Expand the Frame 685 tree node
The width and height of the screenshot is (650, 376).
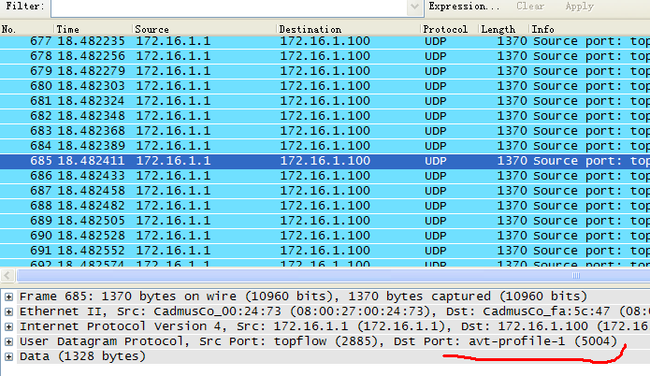pyautogui.click(x=9, y=297)
